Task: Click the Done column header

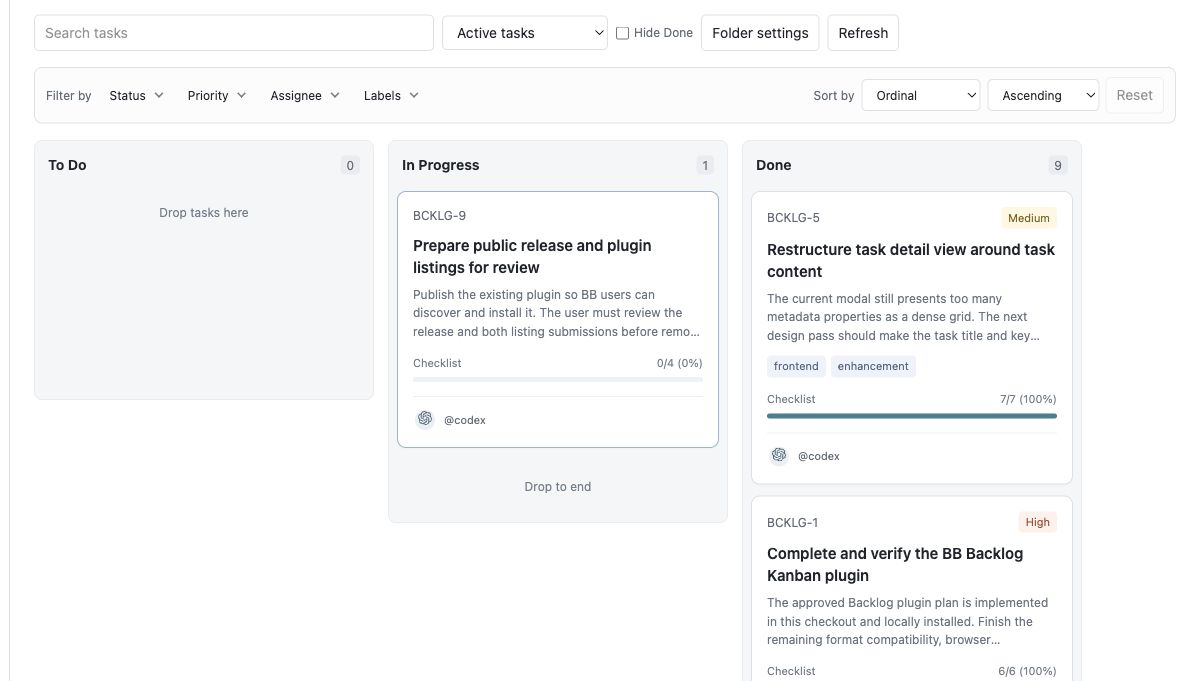Action: (773, 165)
